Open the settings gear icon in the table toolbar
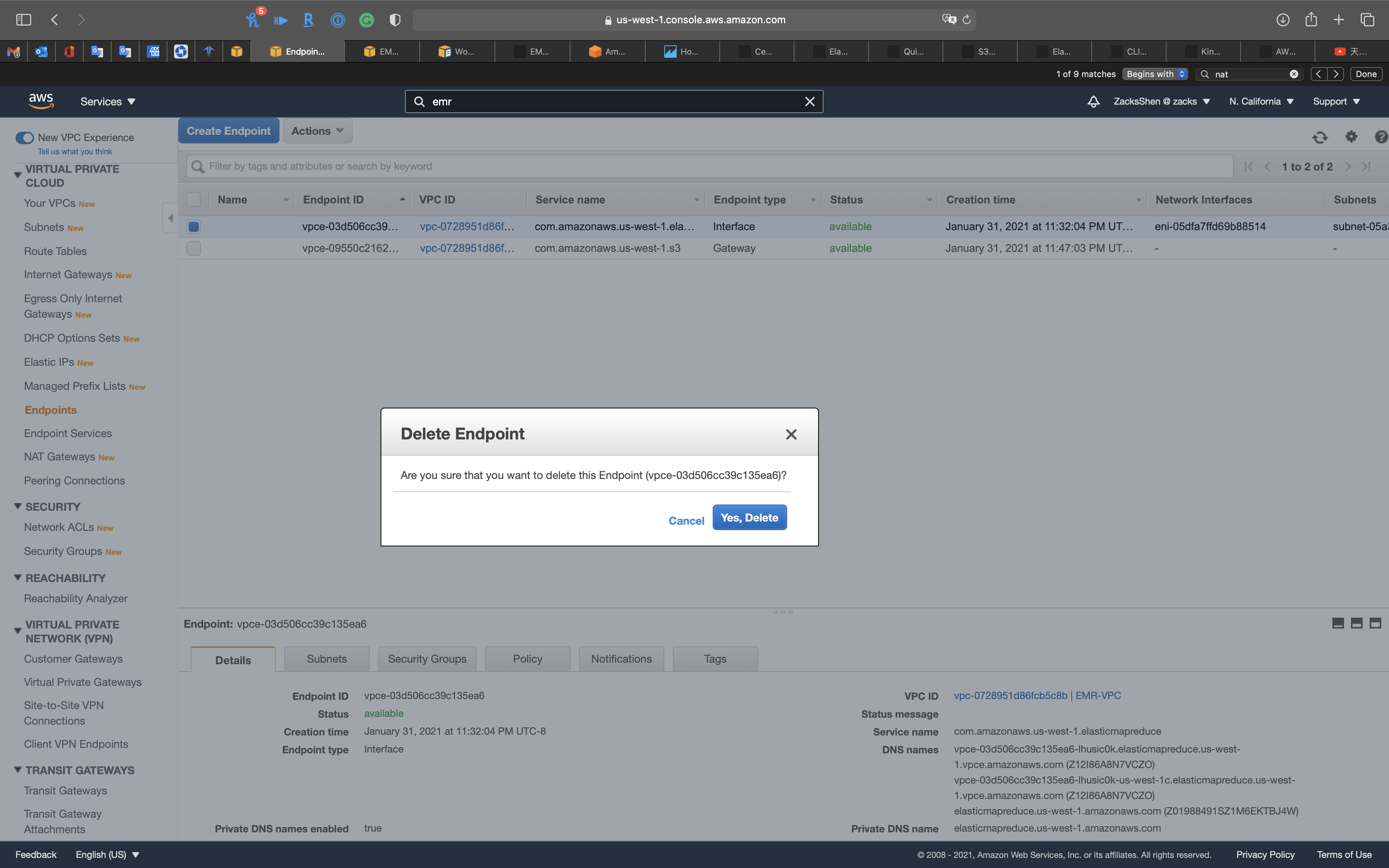The width and height of the screenshot is (1389, 868). coord(1351,137)
